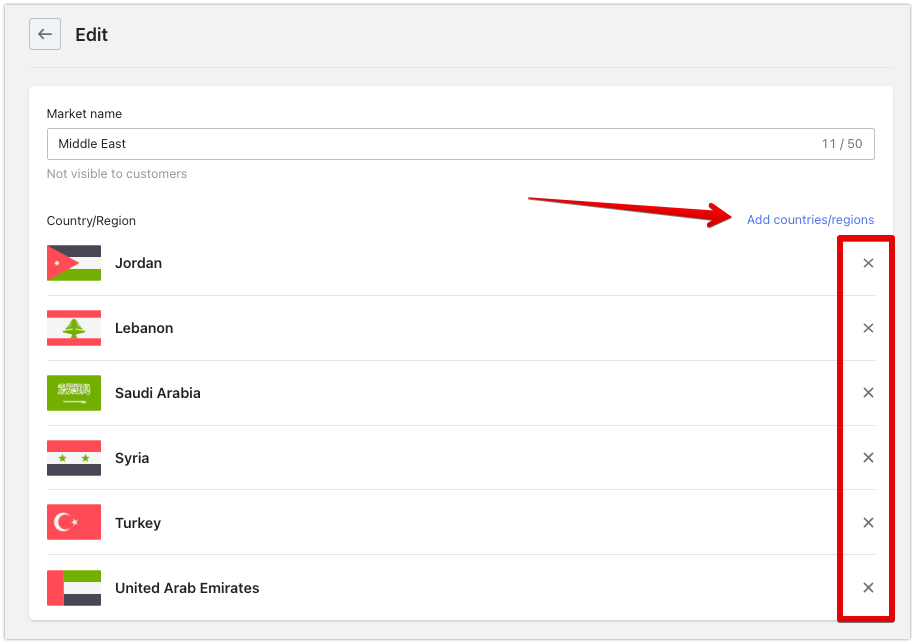The image size is (915, 644).
Task: Click the Saudi Arabia flag icon
Action: (74, 393)
